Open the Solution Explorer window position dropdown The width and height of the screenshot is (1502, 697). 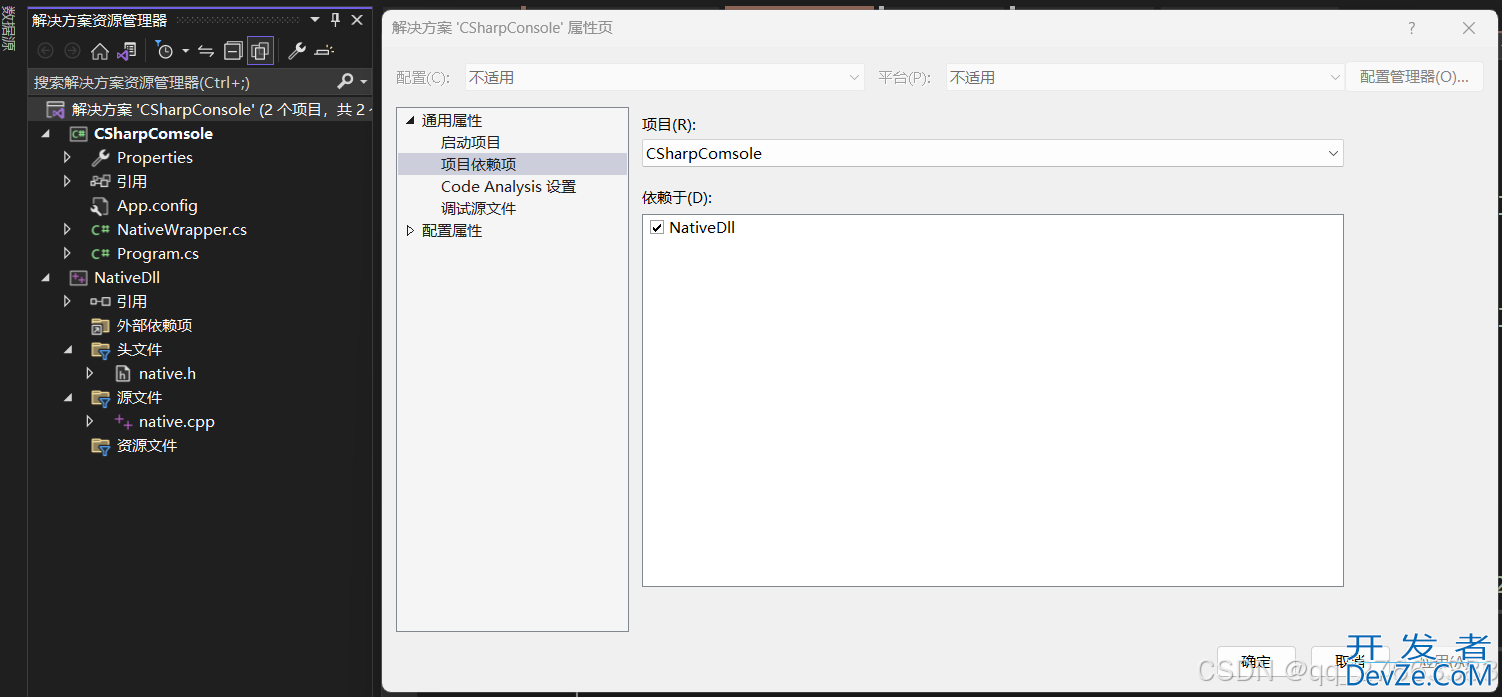316,20
